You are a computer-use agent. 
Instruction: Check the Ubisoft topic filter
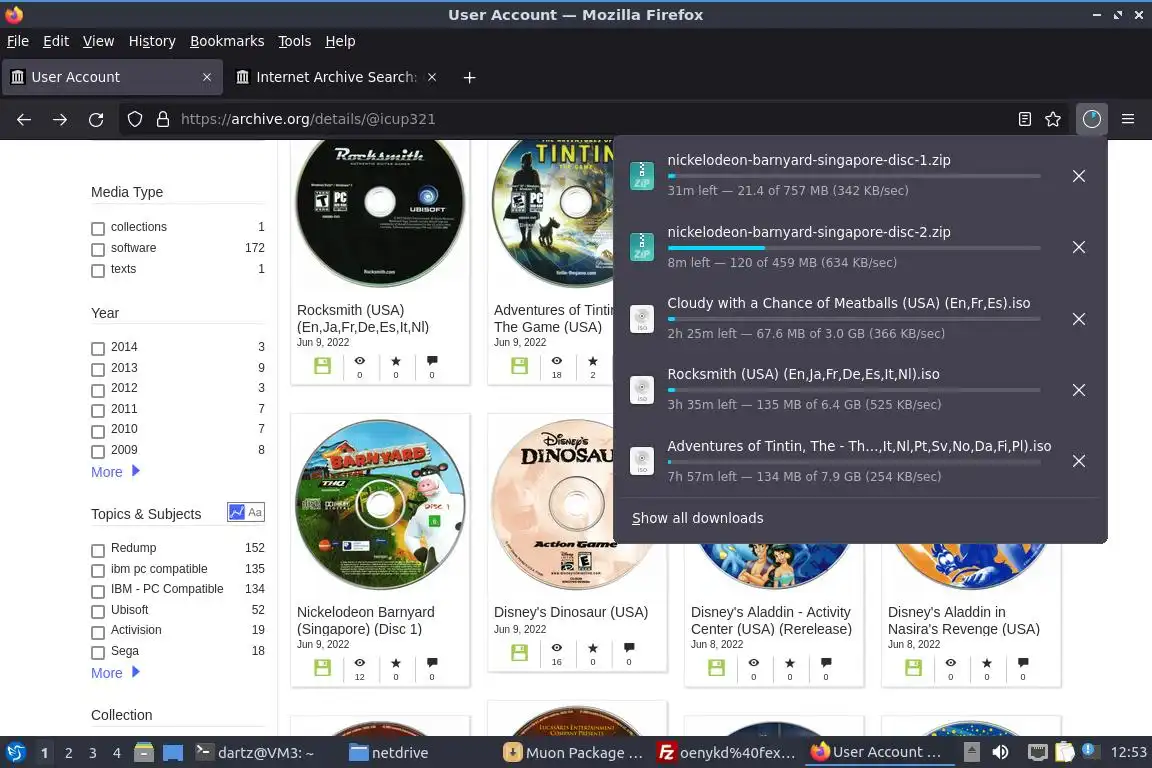[x=98, y=611]
